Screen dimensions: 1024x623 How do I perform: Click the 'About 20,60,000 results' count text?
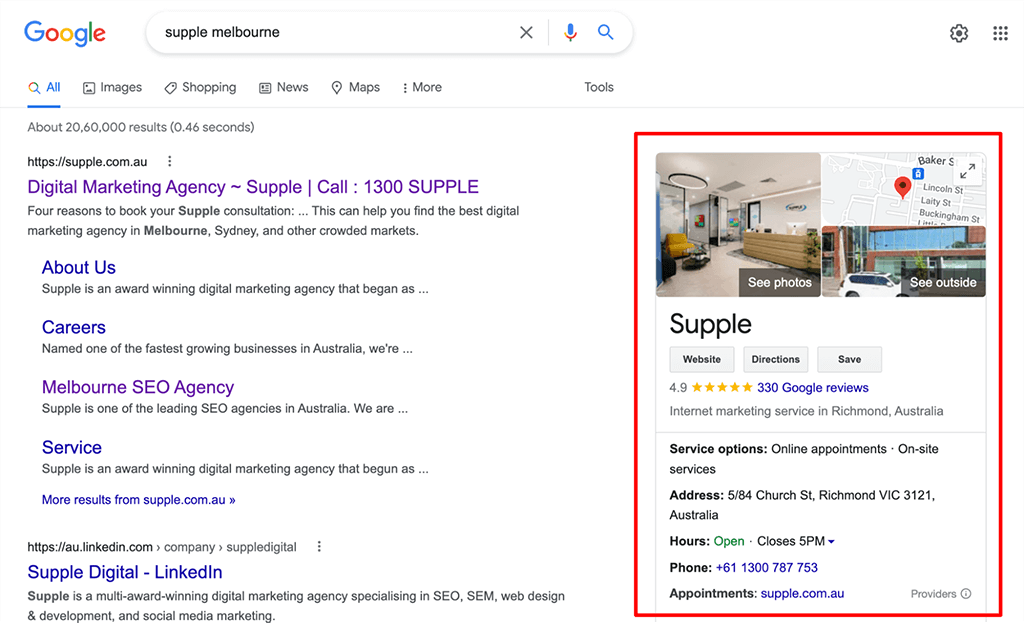(141, 127)
